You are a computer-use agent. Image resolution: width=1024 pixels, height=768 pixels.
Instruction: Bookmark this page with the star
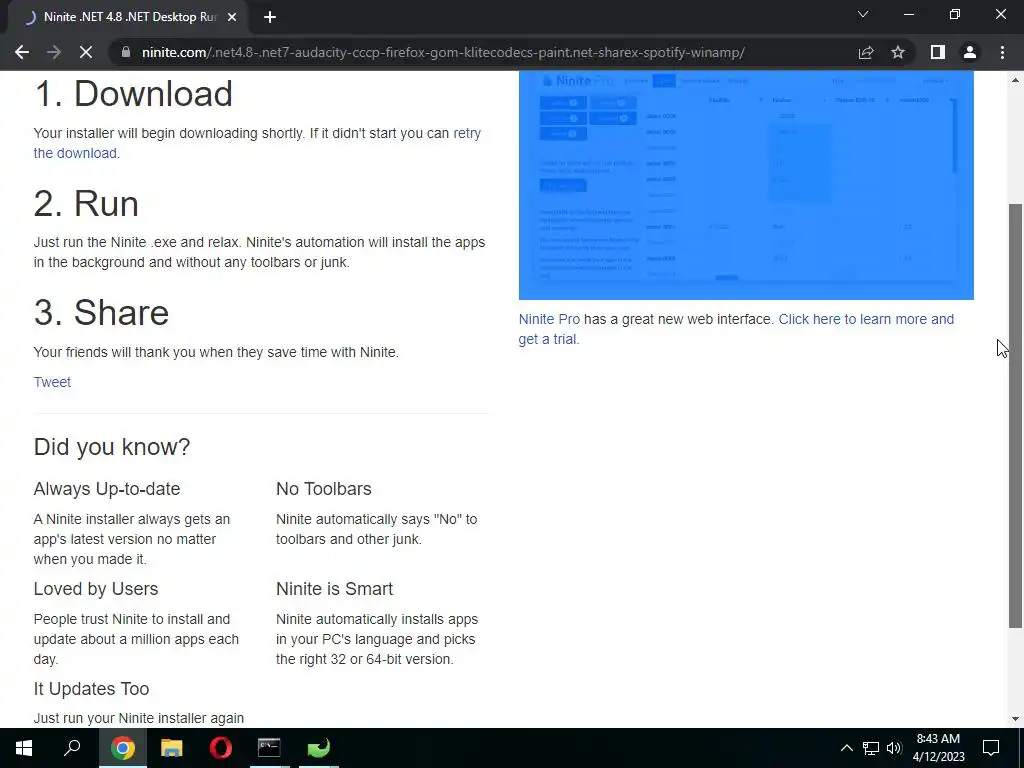tap(898, 52)
